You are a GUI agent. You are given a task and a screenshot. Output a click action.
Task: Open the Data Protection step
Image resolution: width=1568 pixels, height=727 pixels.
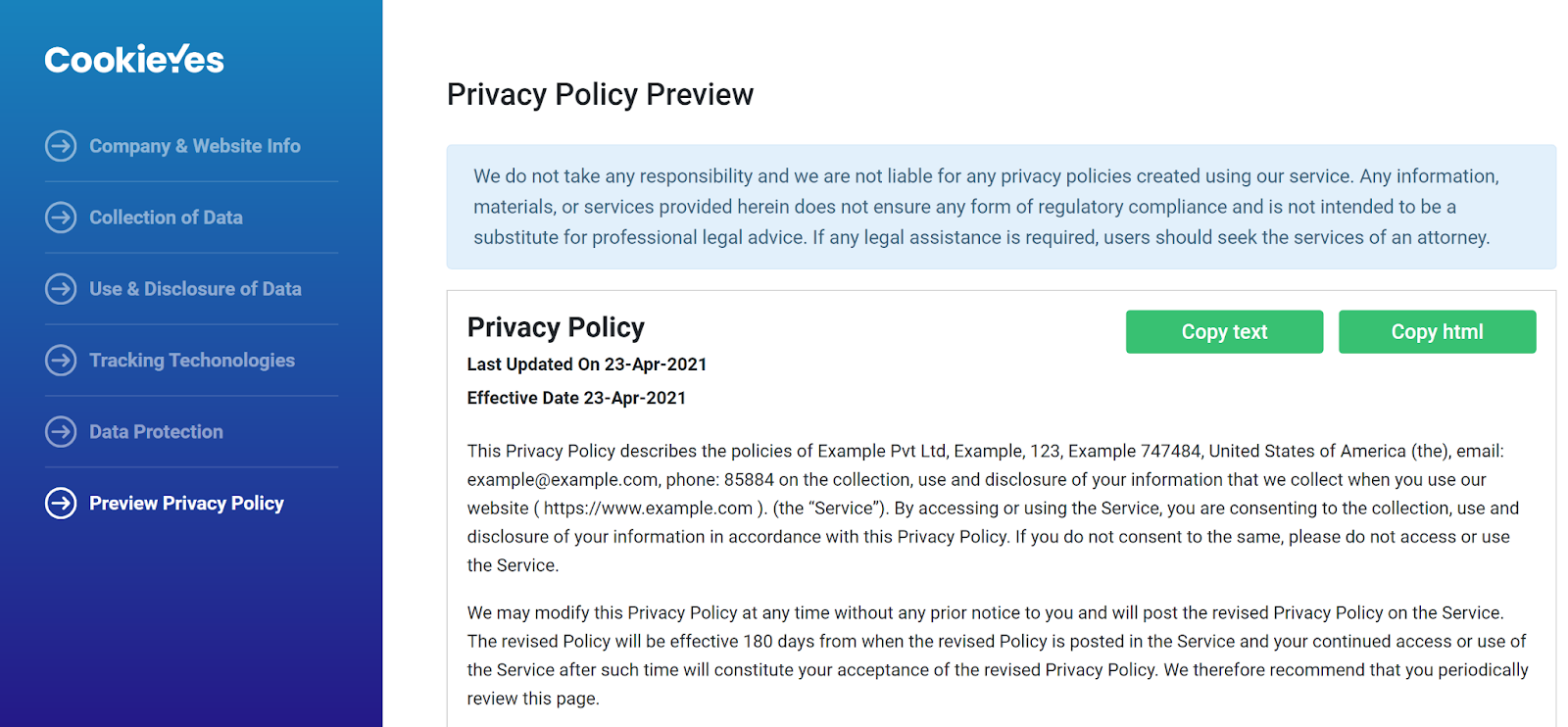156,432
